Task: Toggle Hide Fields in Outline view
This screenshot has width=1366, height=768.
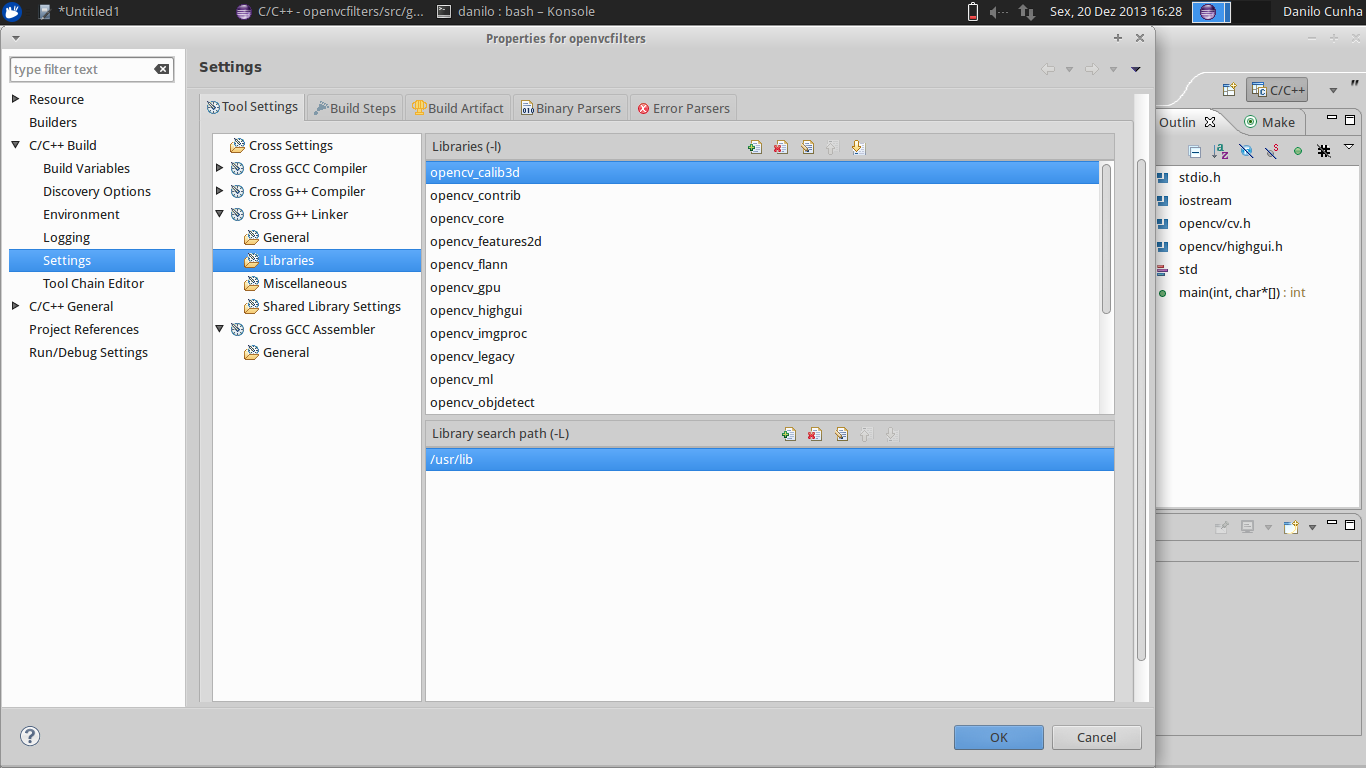Action: (x=1246, y=151)
